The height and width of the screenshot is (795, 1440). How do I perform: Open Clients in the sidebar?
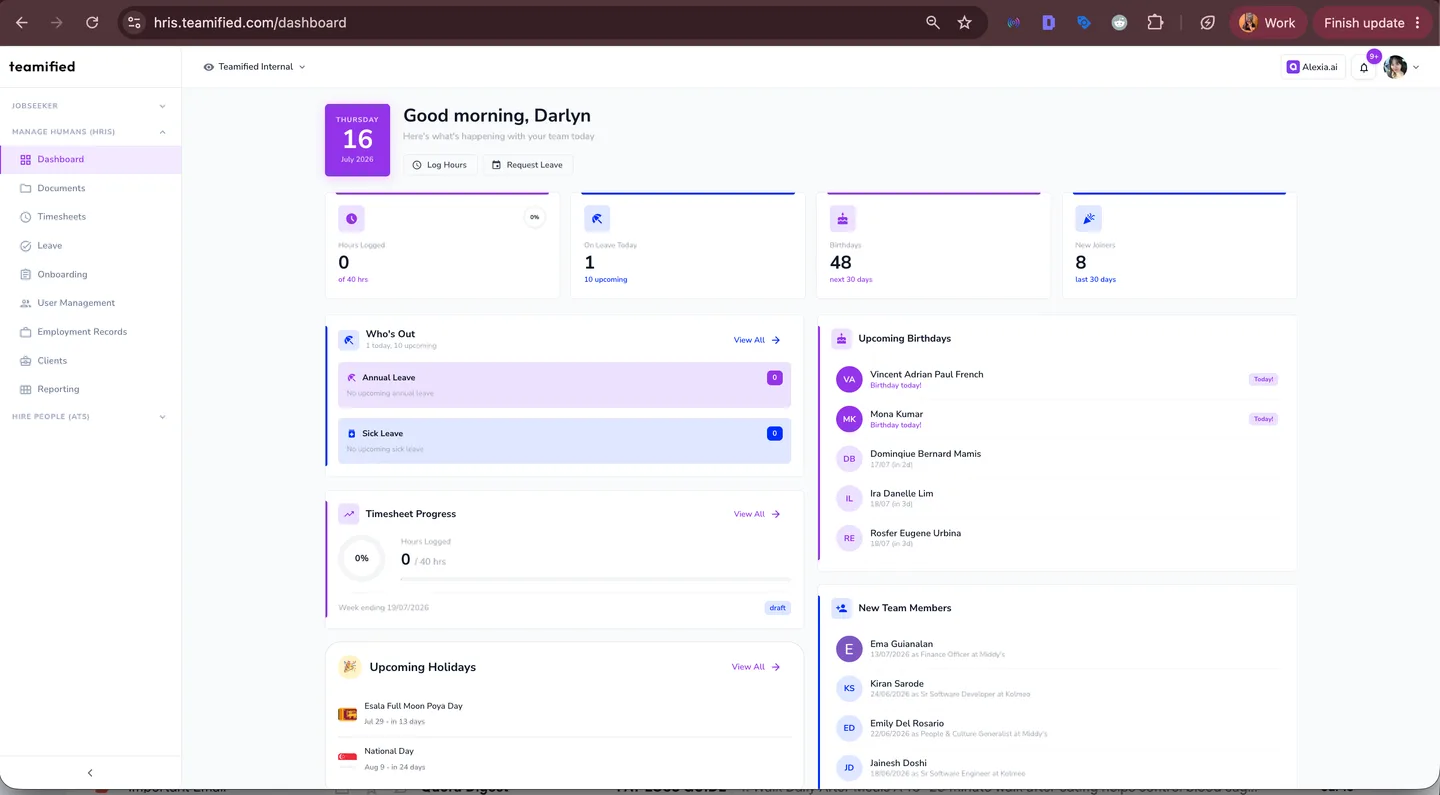click(91, 361)
